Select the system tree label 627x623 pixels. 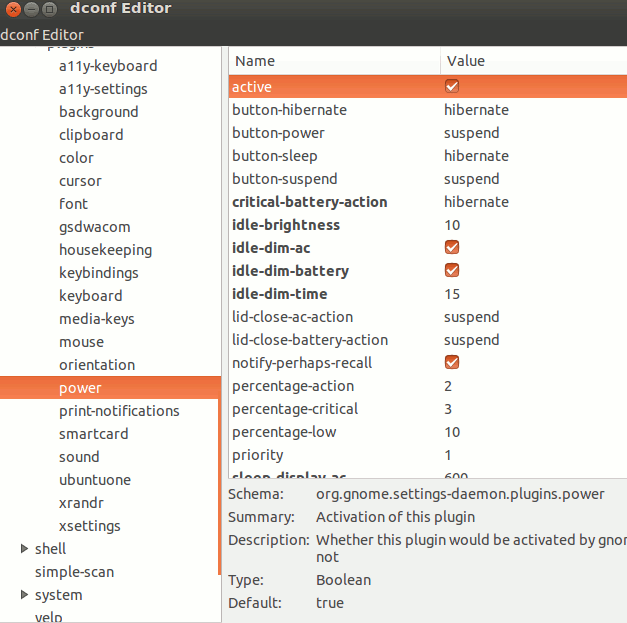(58, 595)
